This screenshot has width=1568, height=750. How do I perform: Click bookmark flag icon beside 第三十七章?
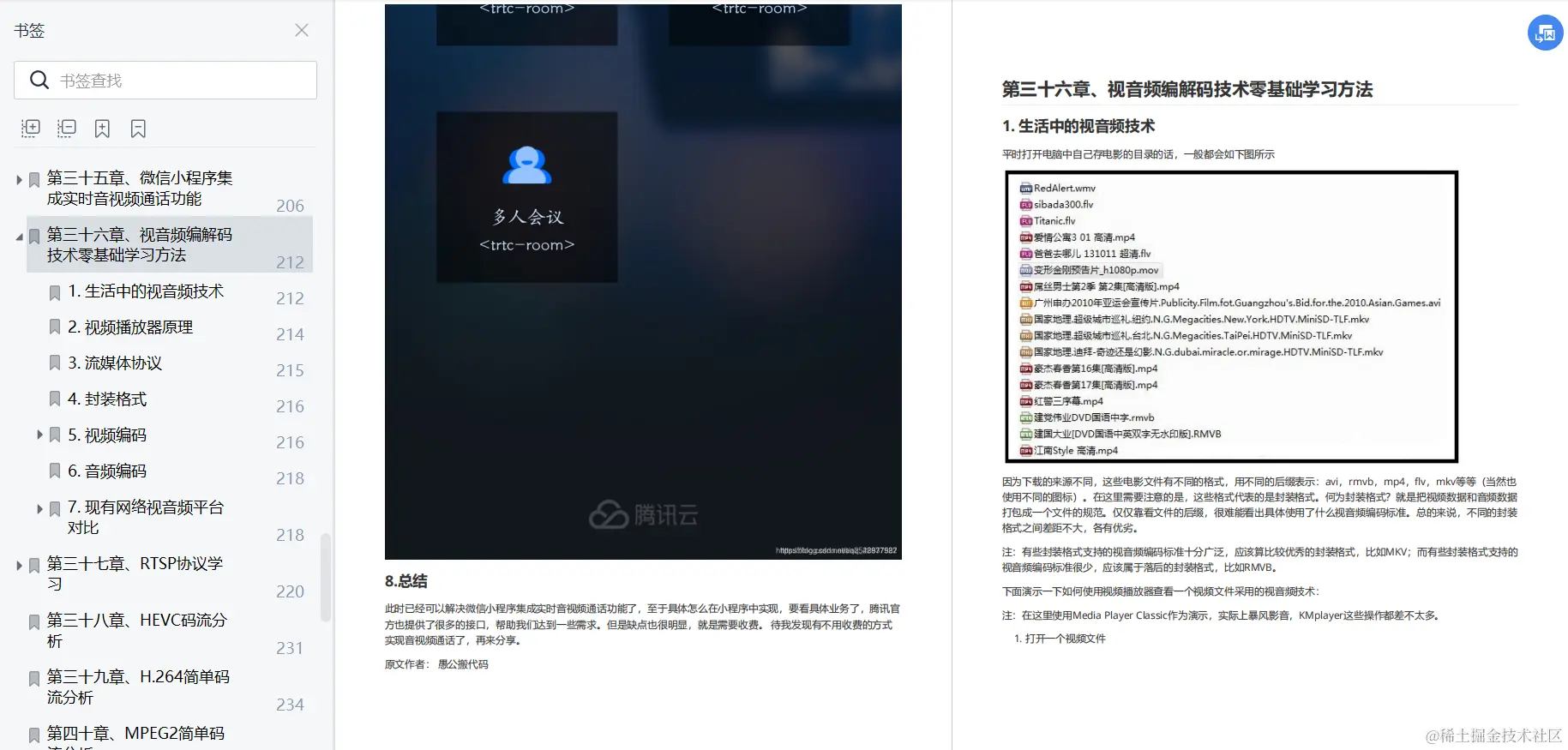[x=34, y=566]
